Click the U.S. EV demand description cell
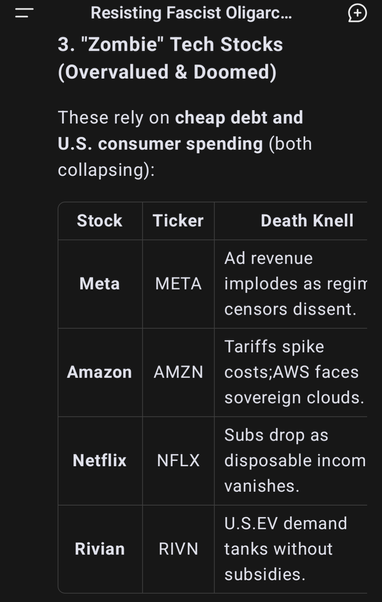The width and height of the screenshot is (382, 602). pyautogui.click(x=291, y=549)
